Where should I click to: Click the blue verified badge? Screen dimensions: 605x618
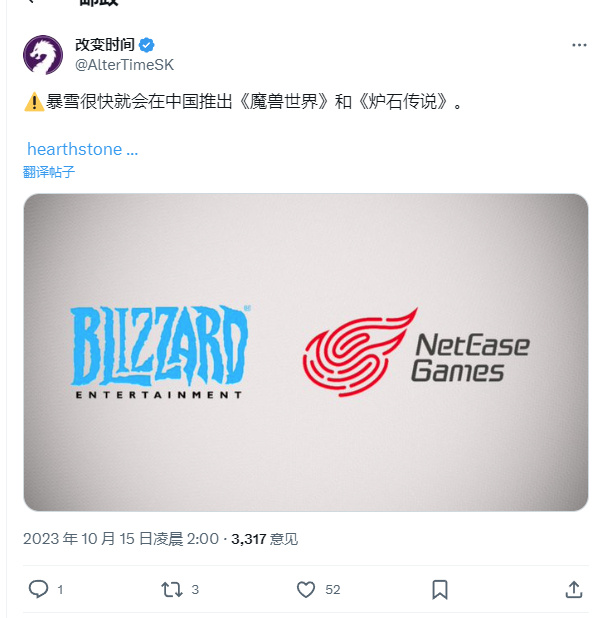pyautogui.click(x=147, y=45)
